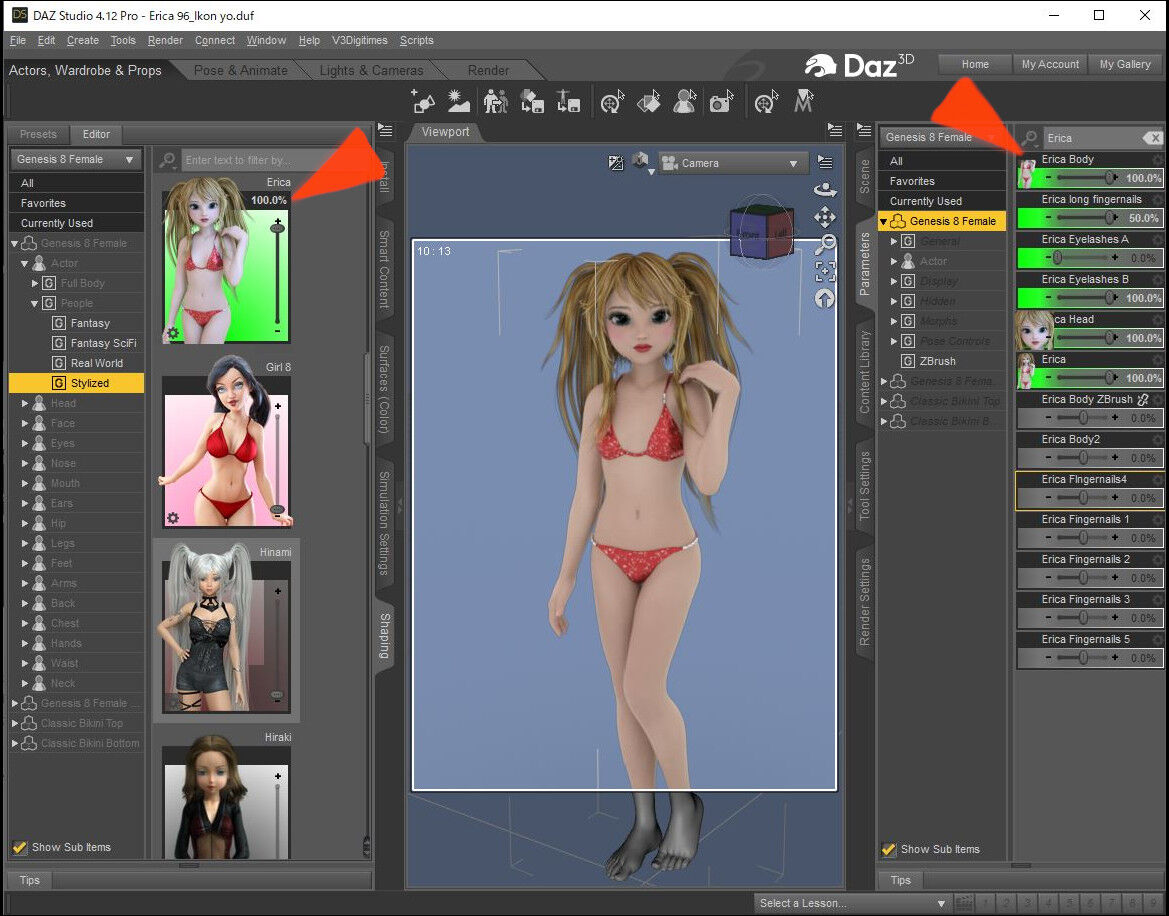Viewport: 1169px width, 916px height.
Task: Switch to the Lights & Cameras activity tab
Action: [371, 70]
